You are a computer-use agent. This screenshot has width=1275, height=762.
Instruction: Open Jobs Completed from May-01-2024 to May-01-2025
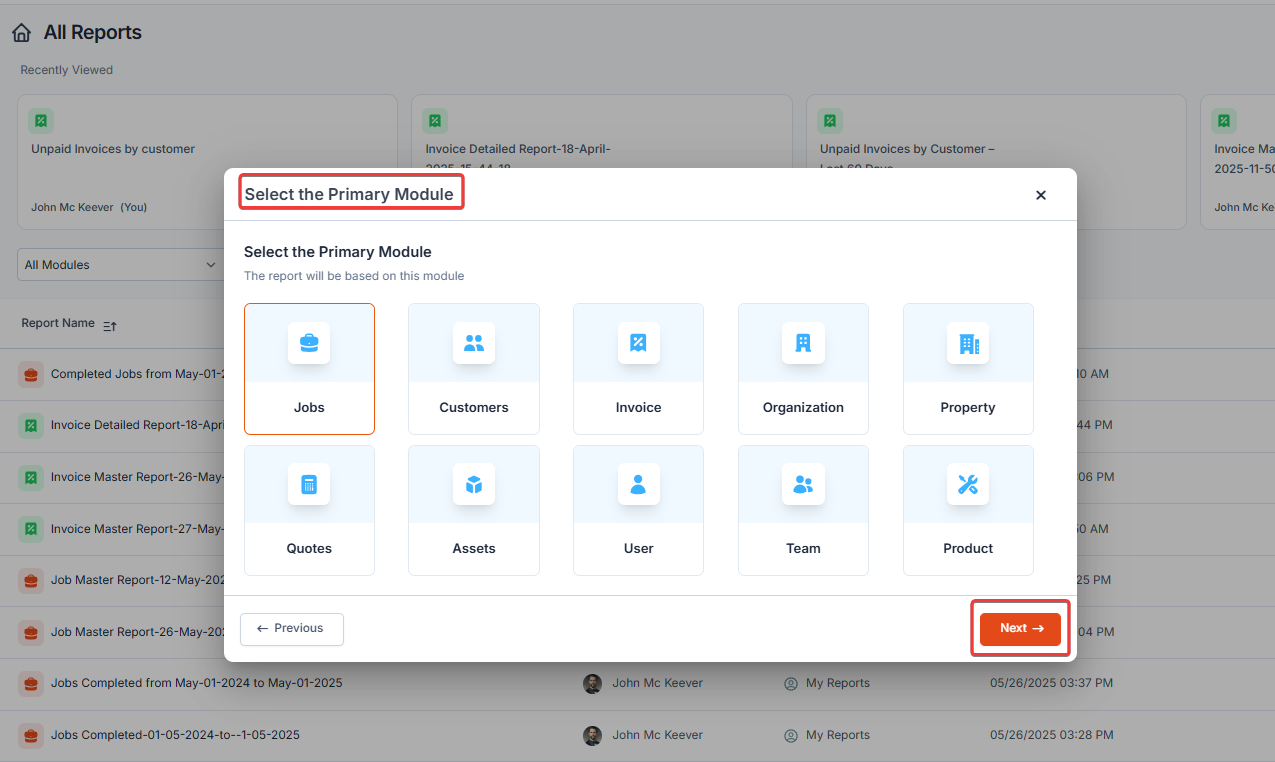pyautogui.click(x=197, y=683)
